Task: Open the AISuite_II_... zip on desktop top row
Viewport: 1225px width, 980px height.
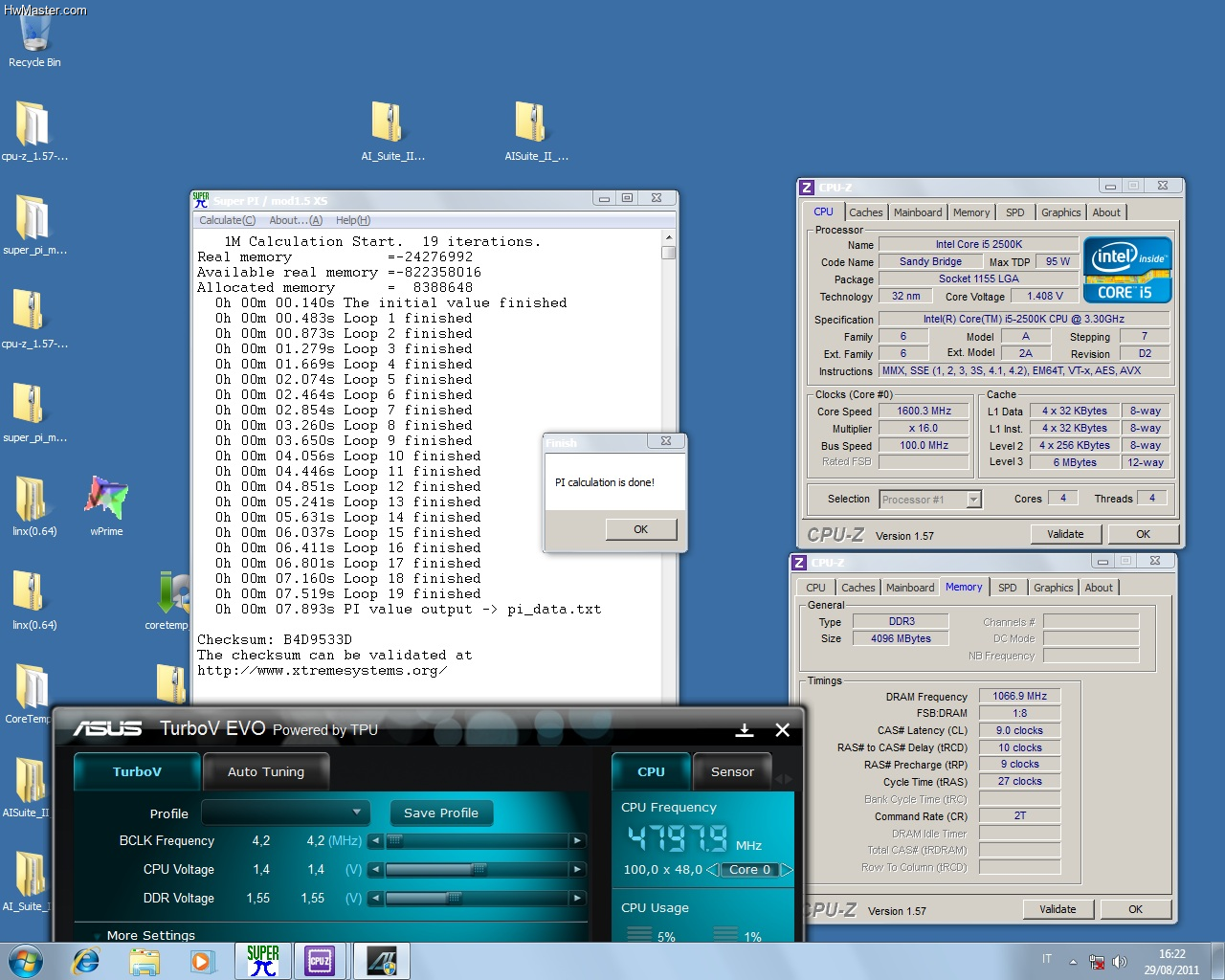Action: pos(536,131)
